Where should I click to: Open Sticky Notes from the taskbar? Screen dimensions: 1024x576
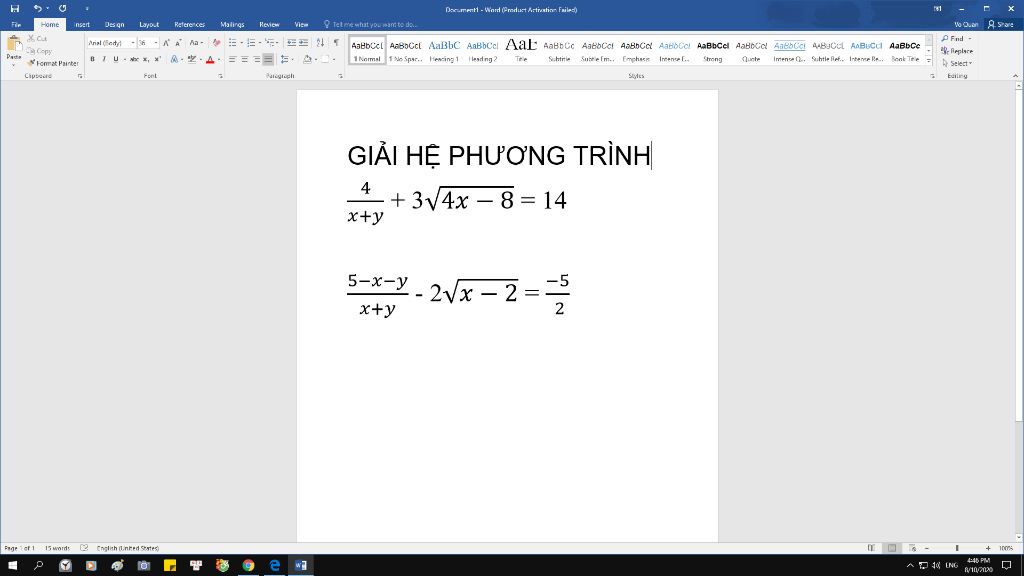170,566
